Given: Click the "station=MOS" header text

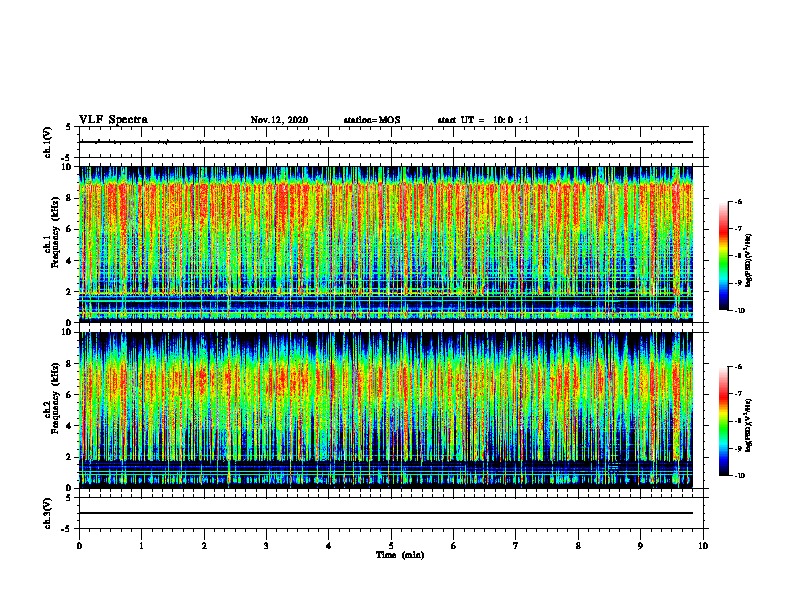Looking at the screenshot, I should pyautogui.click(x=372, y=120).
